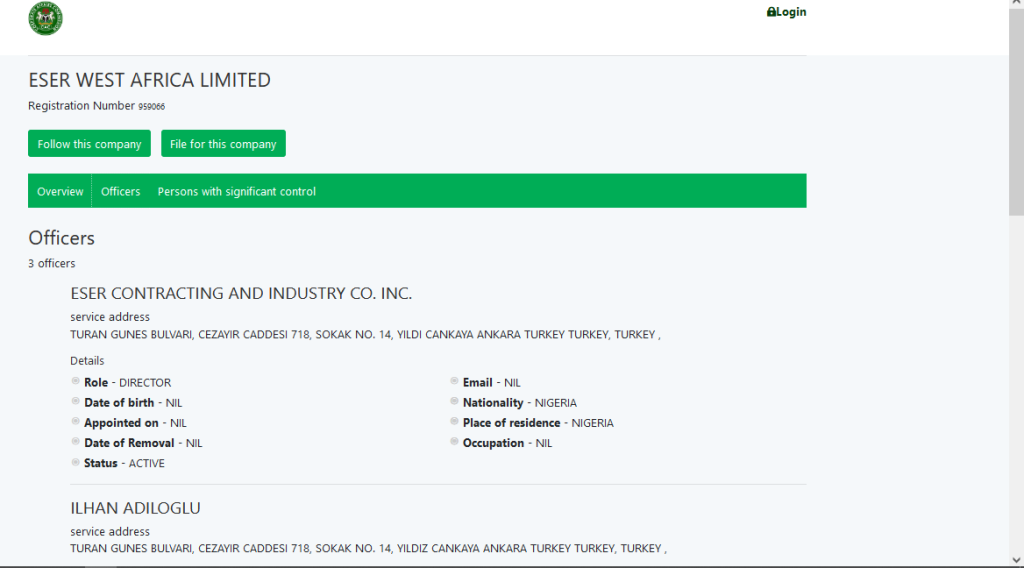This screenshot has height=568, width=1024.
Task: Click the CAC logo emblem
Action: pos(45,18)
